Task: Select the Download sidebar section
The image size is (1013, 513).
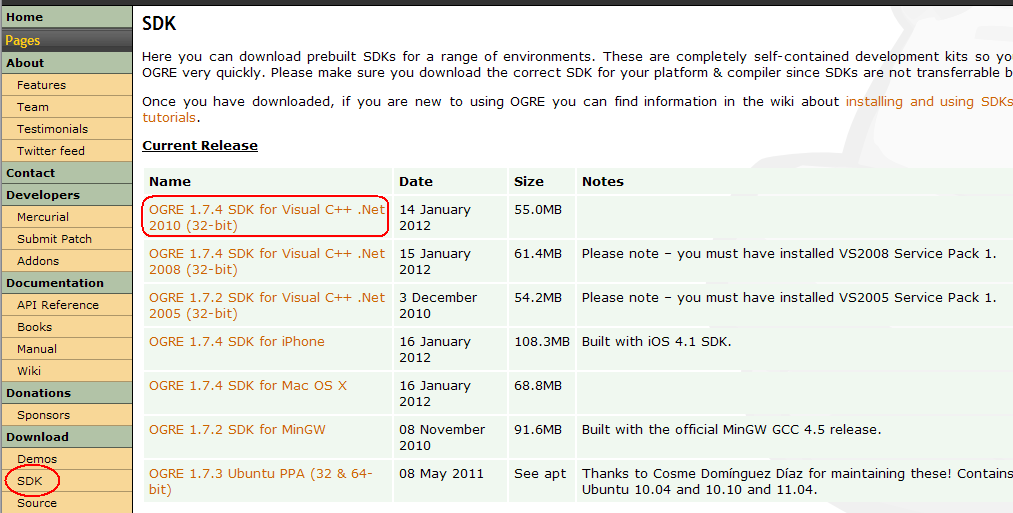Action: pos(67,437)
